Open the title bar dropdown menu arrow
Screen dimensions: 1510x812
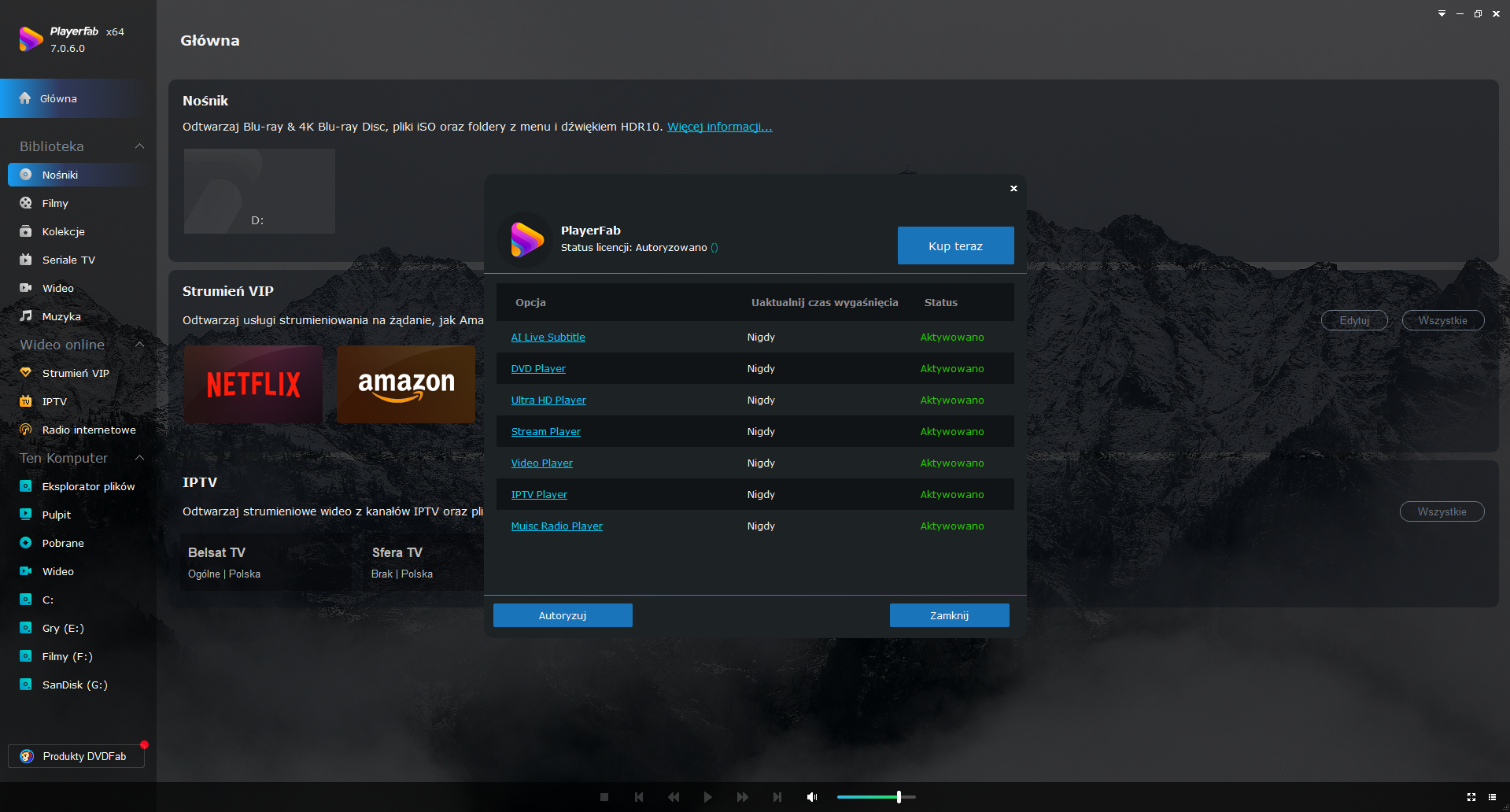click(x=1442, y=13)
